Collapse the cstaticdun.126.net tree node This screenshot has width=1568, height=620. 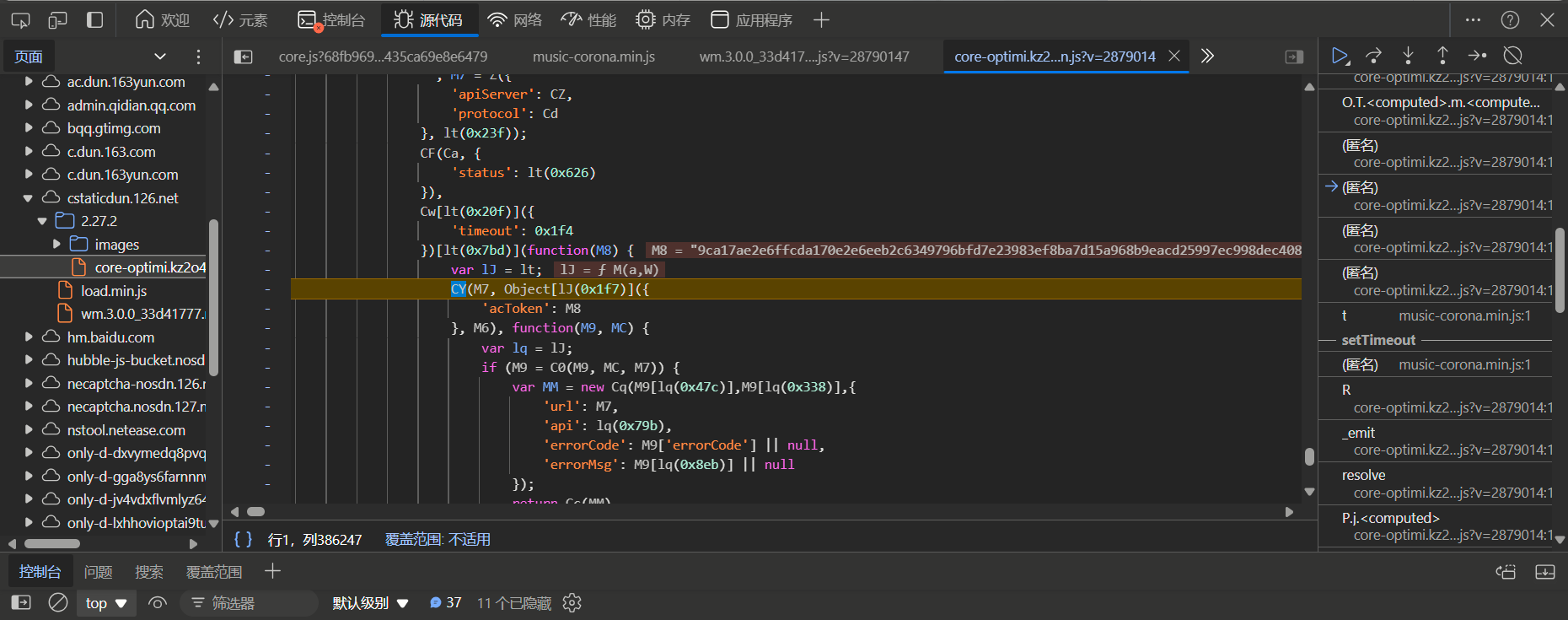point(29,198)
